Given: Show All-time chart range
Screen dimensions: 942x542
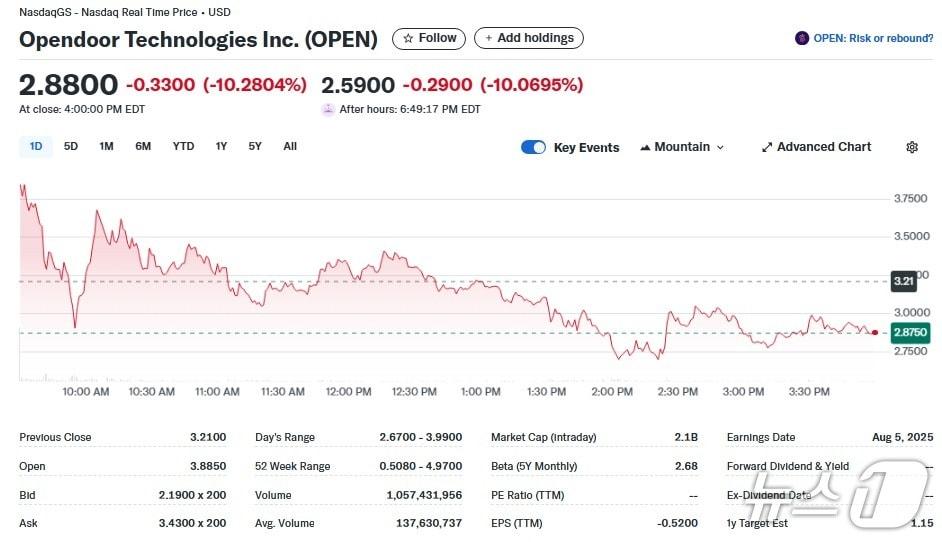Looking at the screenshot, I should click(x=290, y=146).
